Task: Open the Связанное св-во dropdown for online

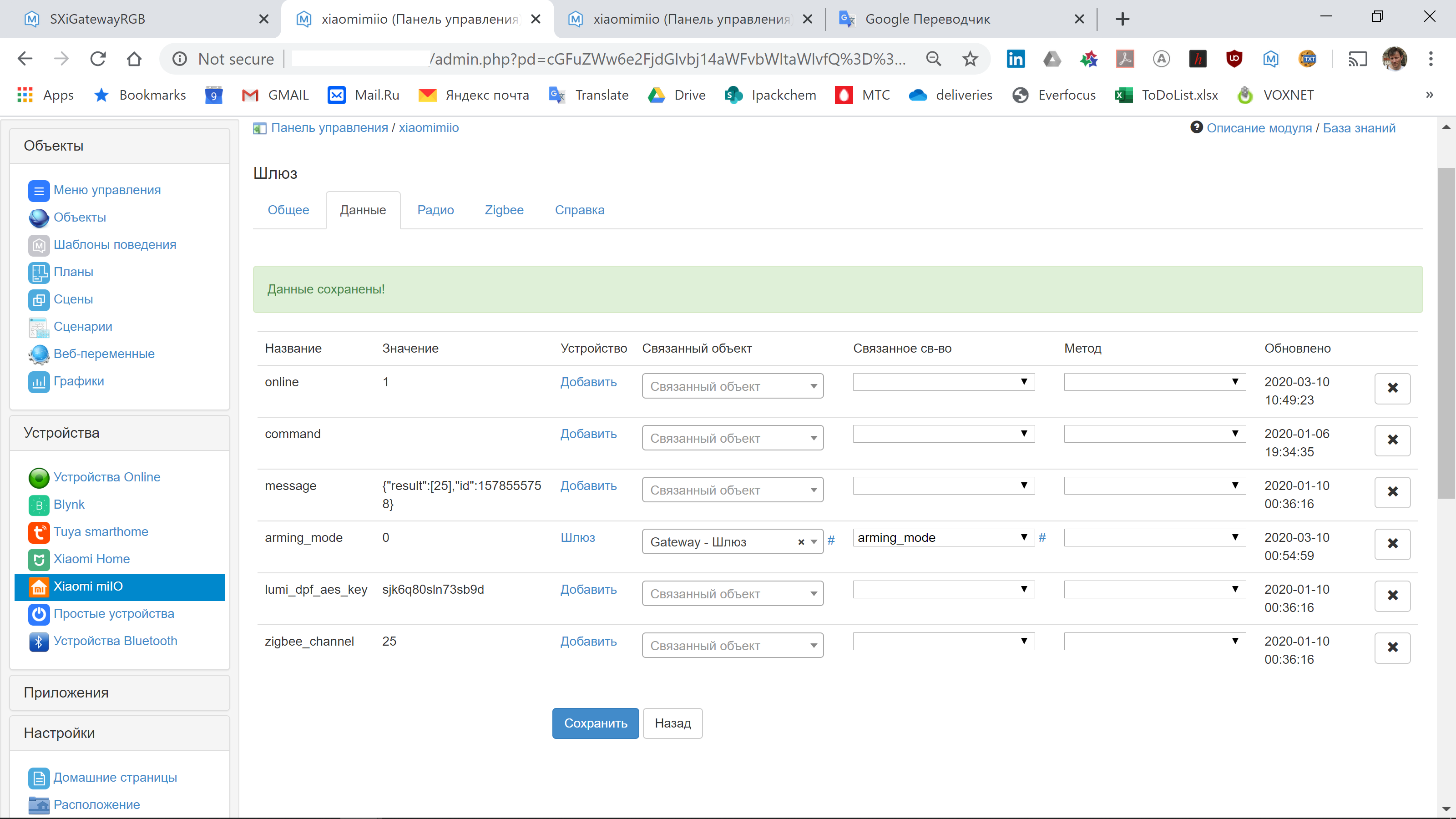Action: point(943,382)
